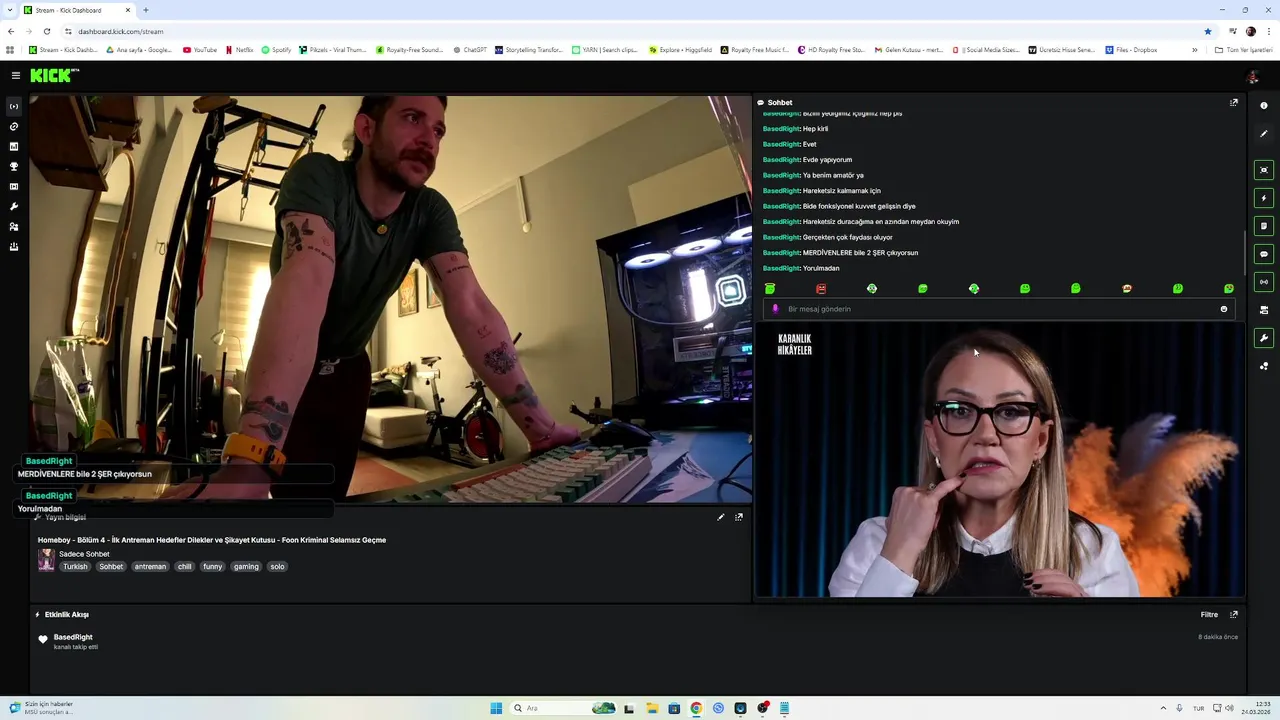Click the three-dots cluster icon in right sidebar
Image resolution: width=1280 pixels, height=720 pixels.
1264,366
